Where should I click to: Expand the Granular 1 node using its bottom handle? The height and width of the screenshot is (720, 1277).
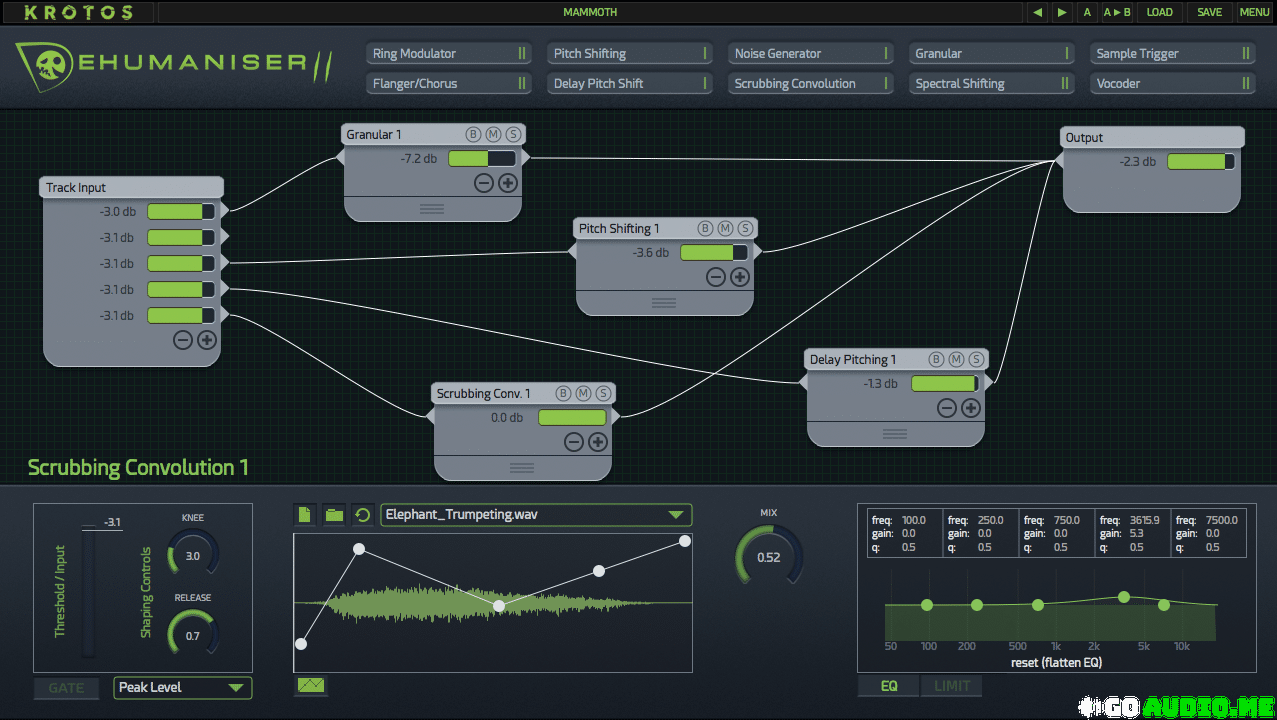(432, 209)
